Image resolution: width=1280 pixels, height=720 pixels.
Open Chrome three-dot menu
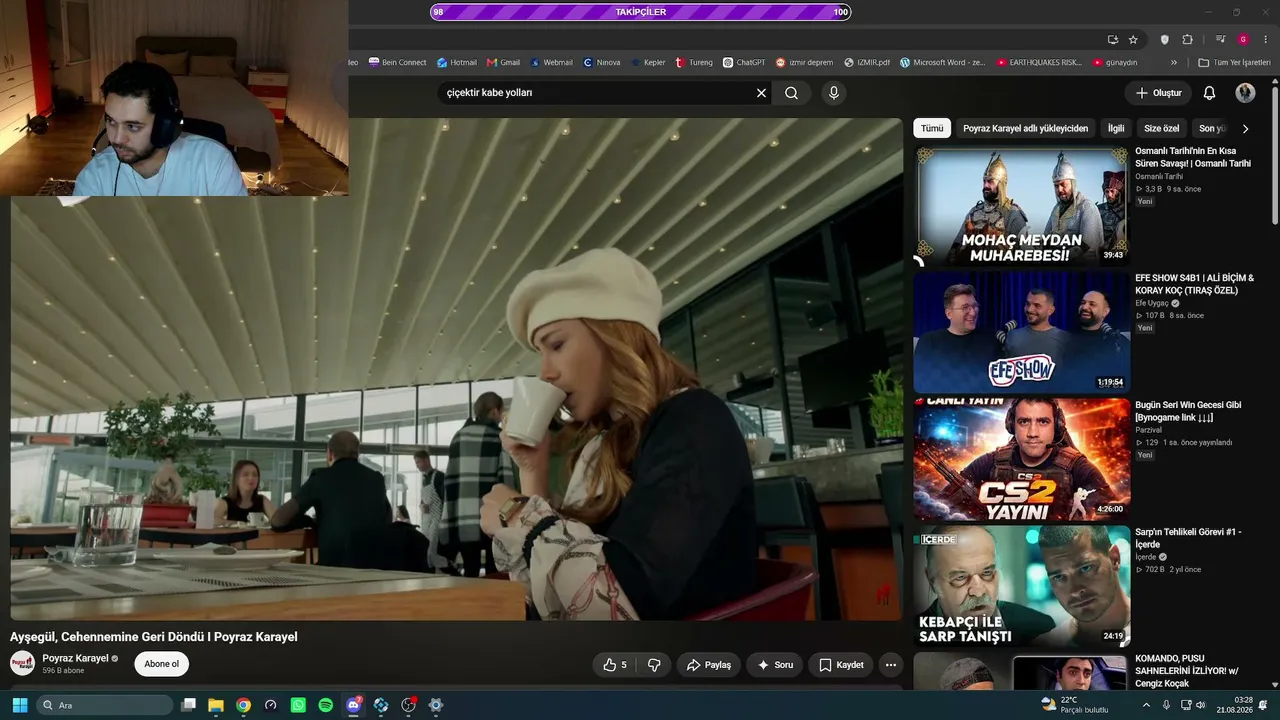pos(1265,39)
